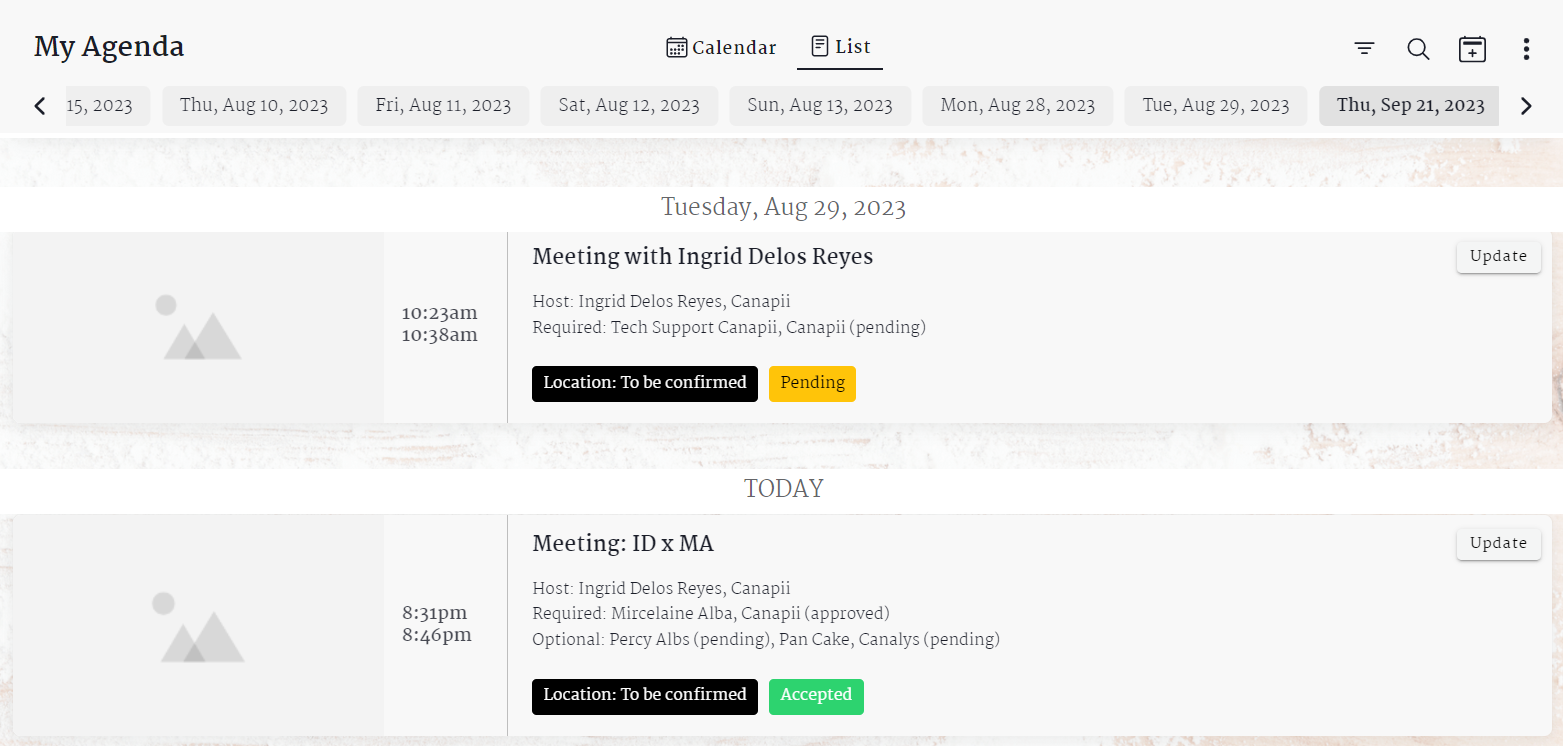Click the green Accepted status badge
The width and height of the screenshot is (1563, 746).
[x=816, y=696]
